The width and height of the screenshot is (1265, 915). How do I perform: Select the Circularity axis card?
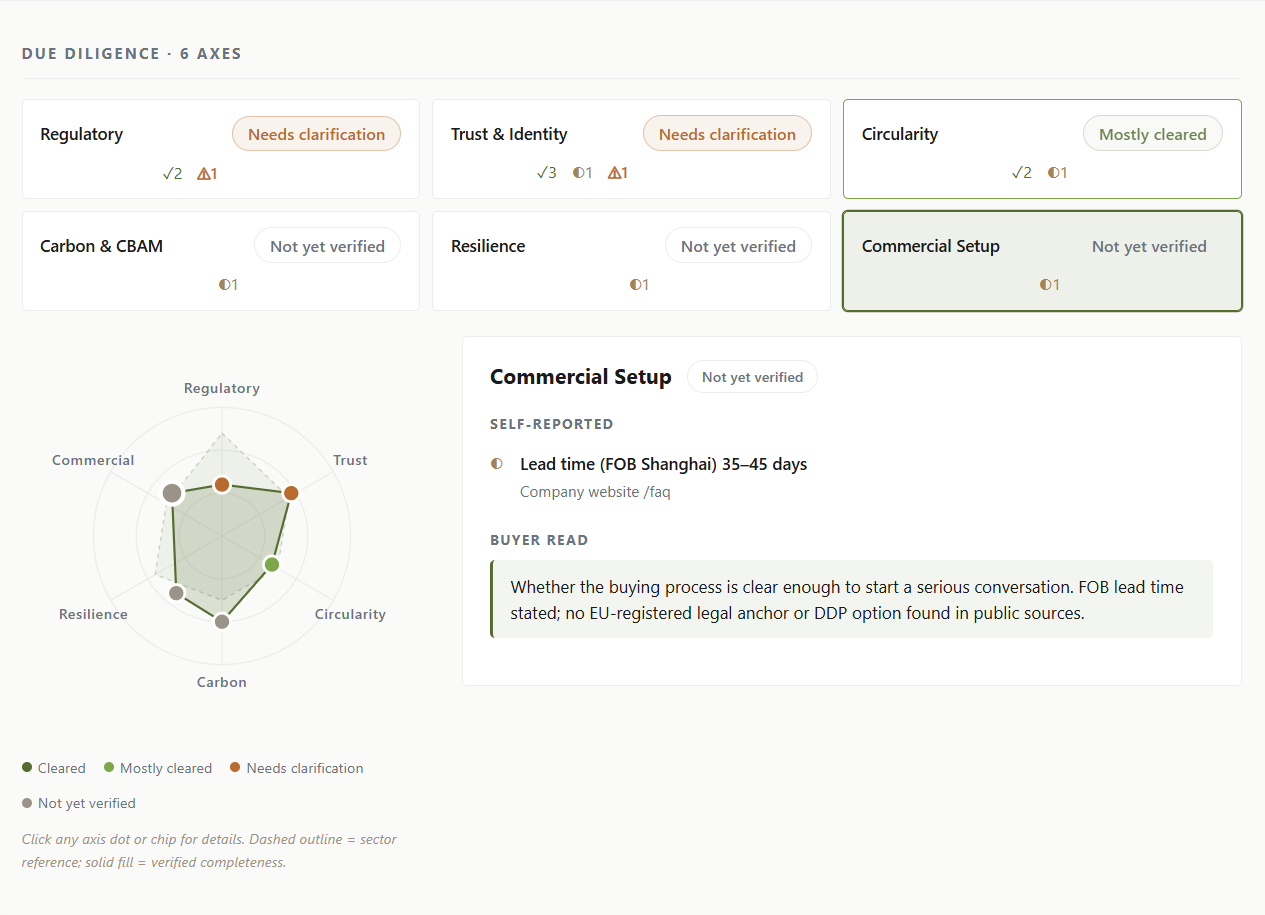[x=1042, y=149]
